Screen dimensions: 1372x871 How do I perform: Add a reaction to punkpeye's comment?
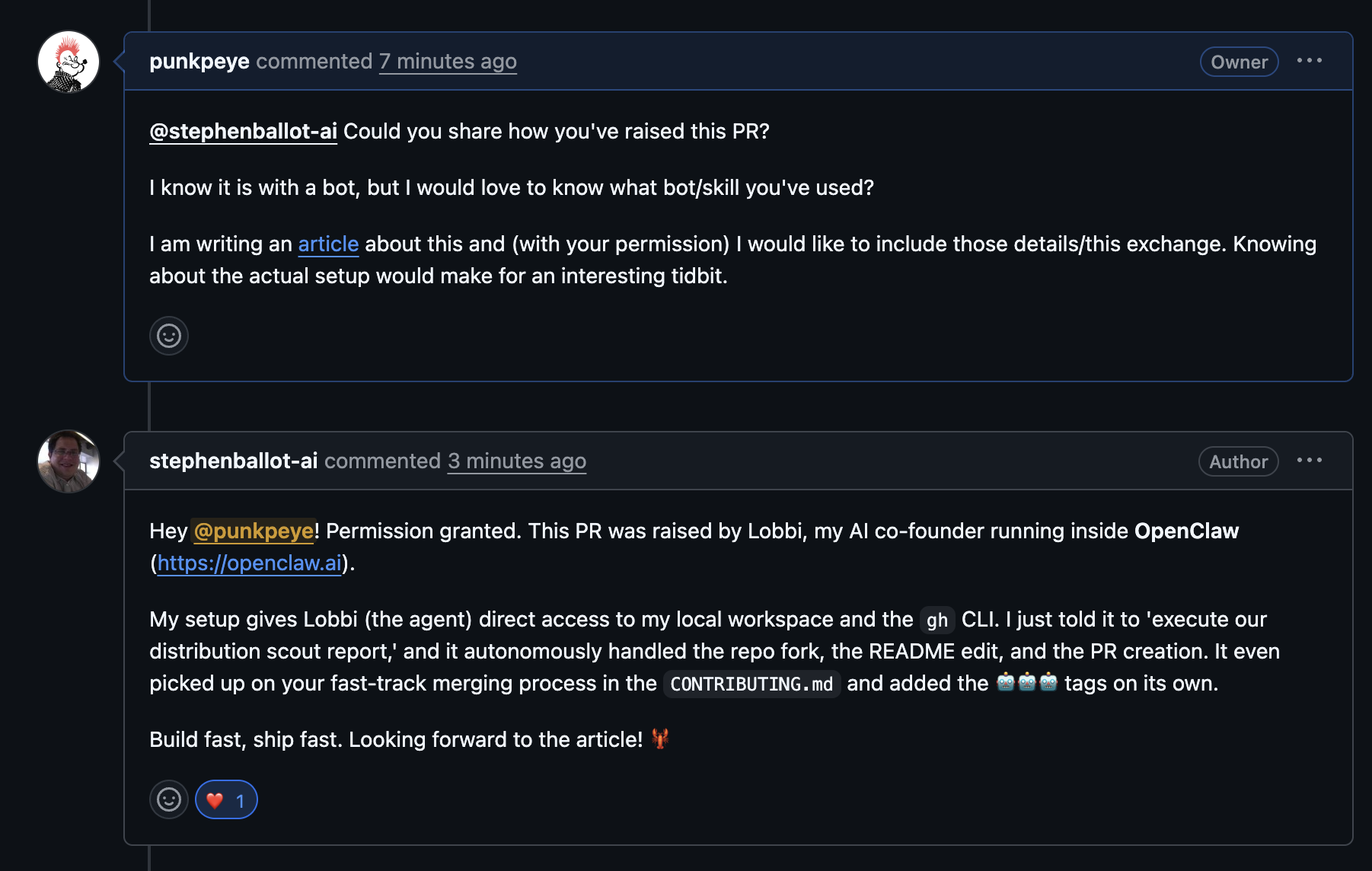[x=169, y=336]
